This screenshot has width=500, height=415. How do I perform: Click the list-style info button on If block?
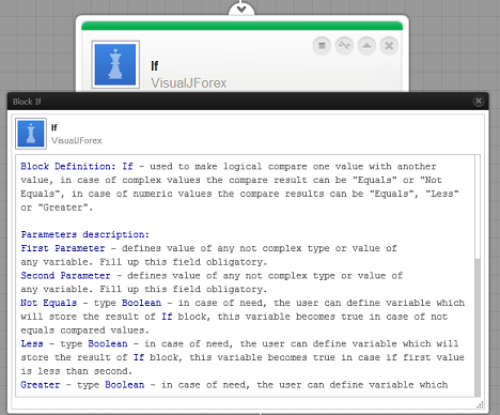322,46
